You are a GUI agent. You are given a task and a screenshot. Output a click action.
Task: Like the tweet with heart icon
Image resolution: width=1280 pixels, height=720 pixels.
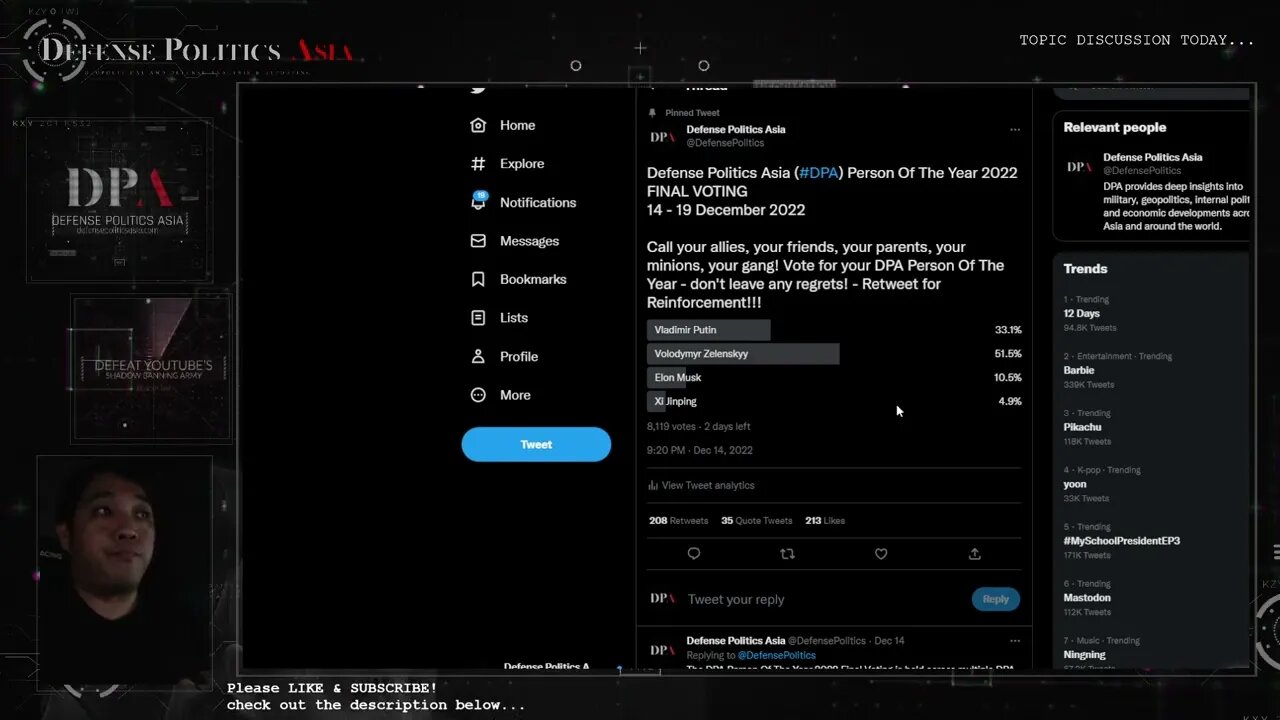(881, 554)
